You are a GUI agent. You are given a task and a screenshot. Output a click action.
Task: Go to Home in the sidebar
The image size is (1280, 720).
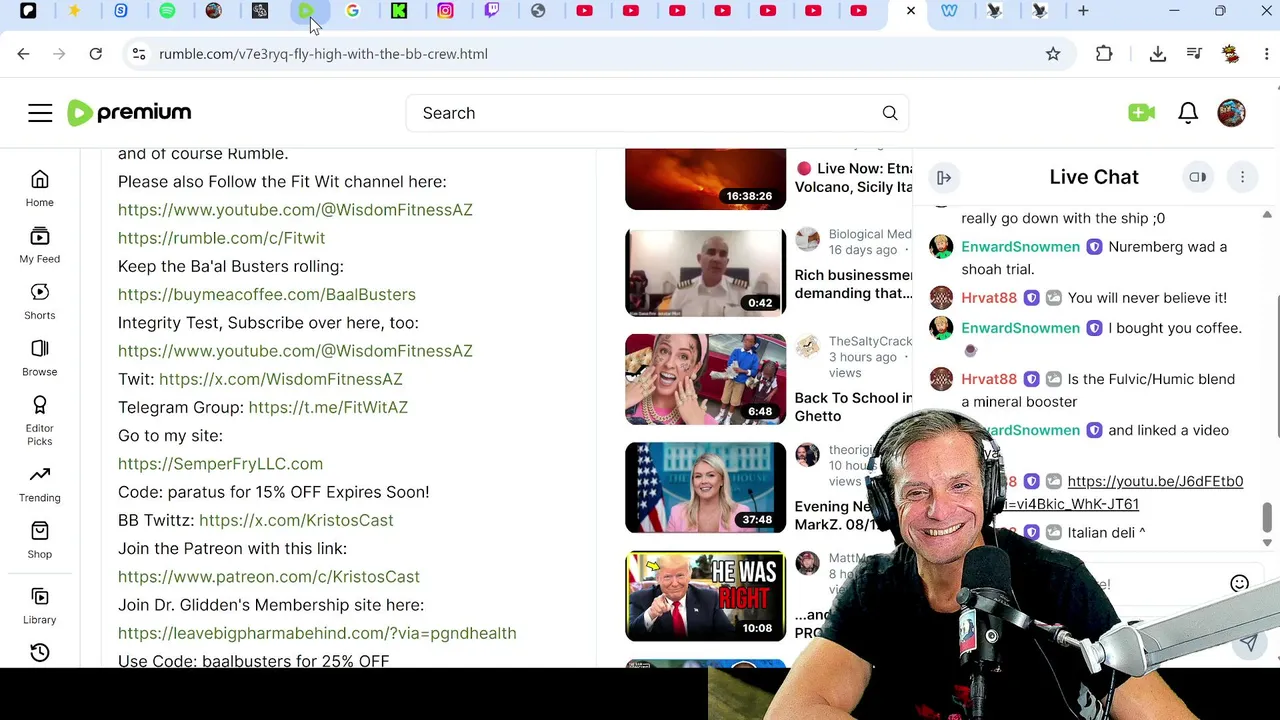40,188
